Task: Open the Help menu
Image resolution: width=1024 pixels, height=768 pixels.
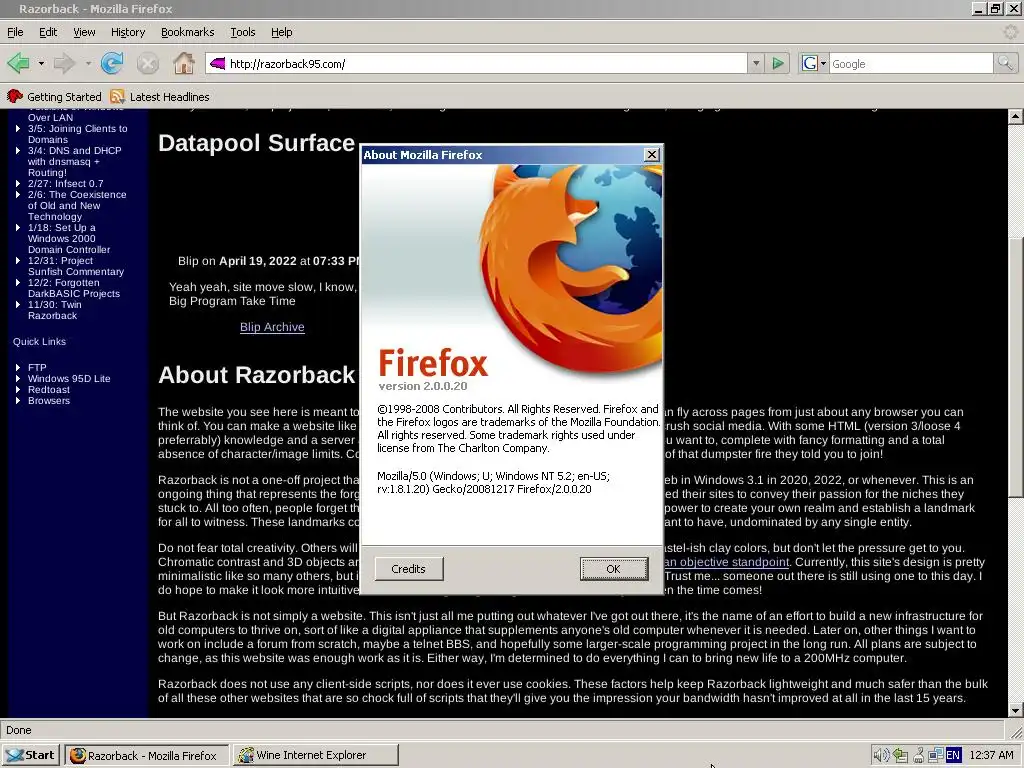Action: tap(281, 32)
